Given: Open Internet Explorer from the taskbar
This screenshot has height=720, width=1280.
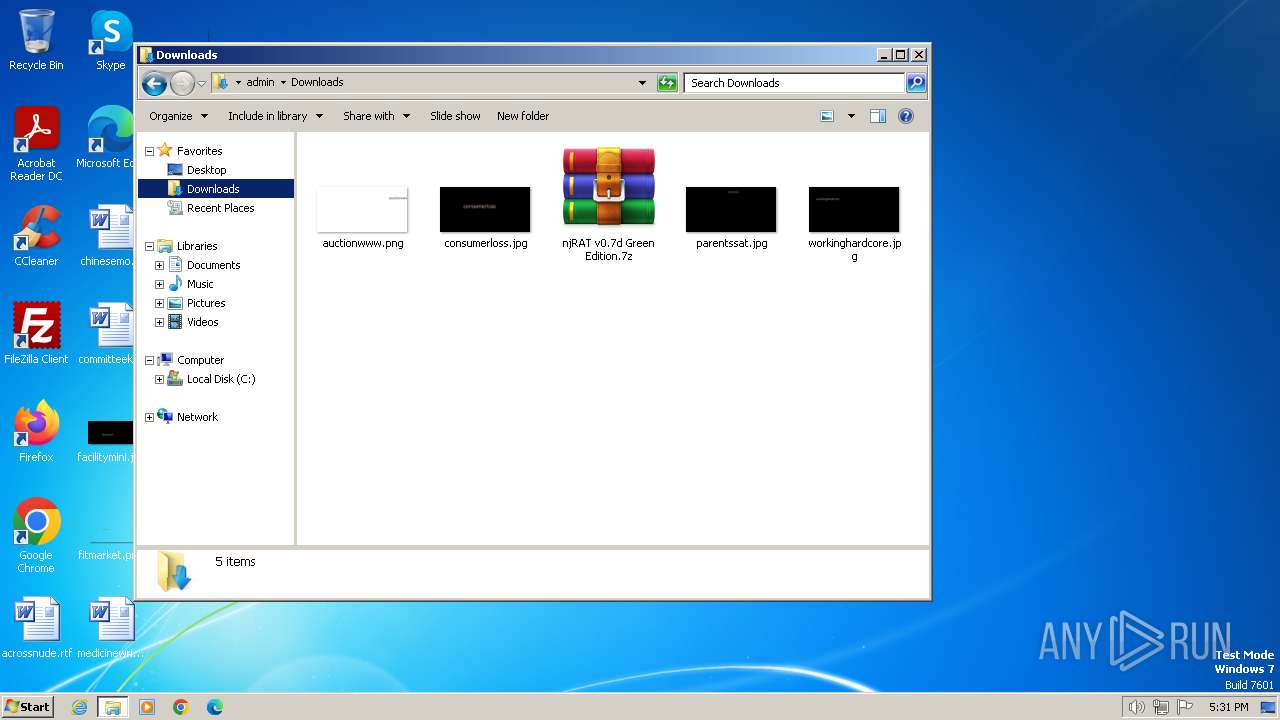Looking at the screenshot, I should (x=80, y=707).
